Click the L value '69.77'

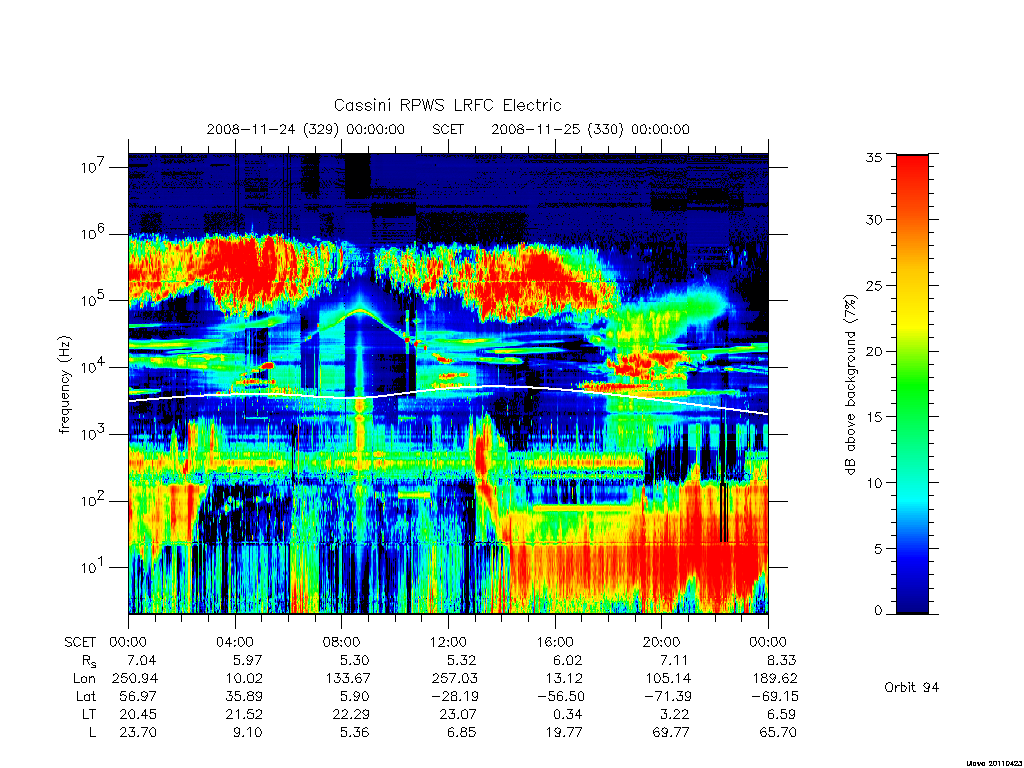coord(671,732)
